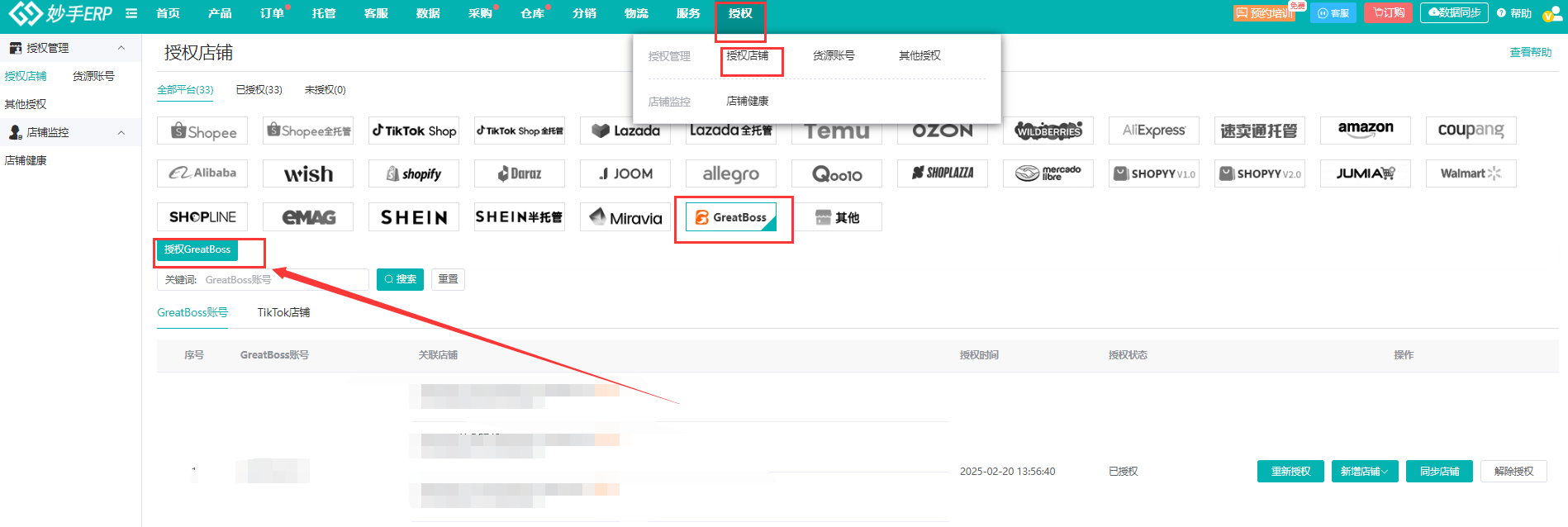Click the 预约培训 header button
Screen dimensions: 1568x527
tap(1264, 13)
